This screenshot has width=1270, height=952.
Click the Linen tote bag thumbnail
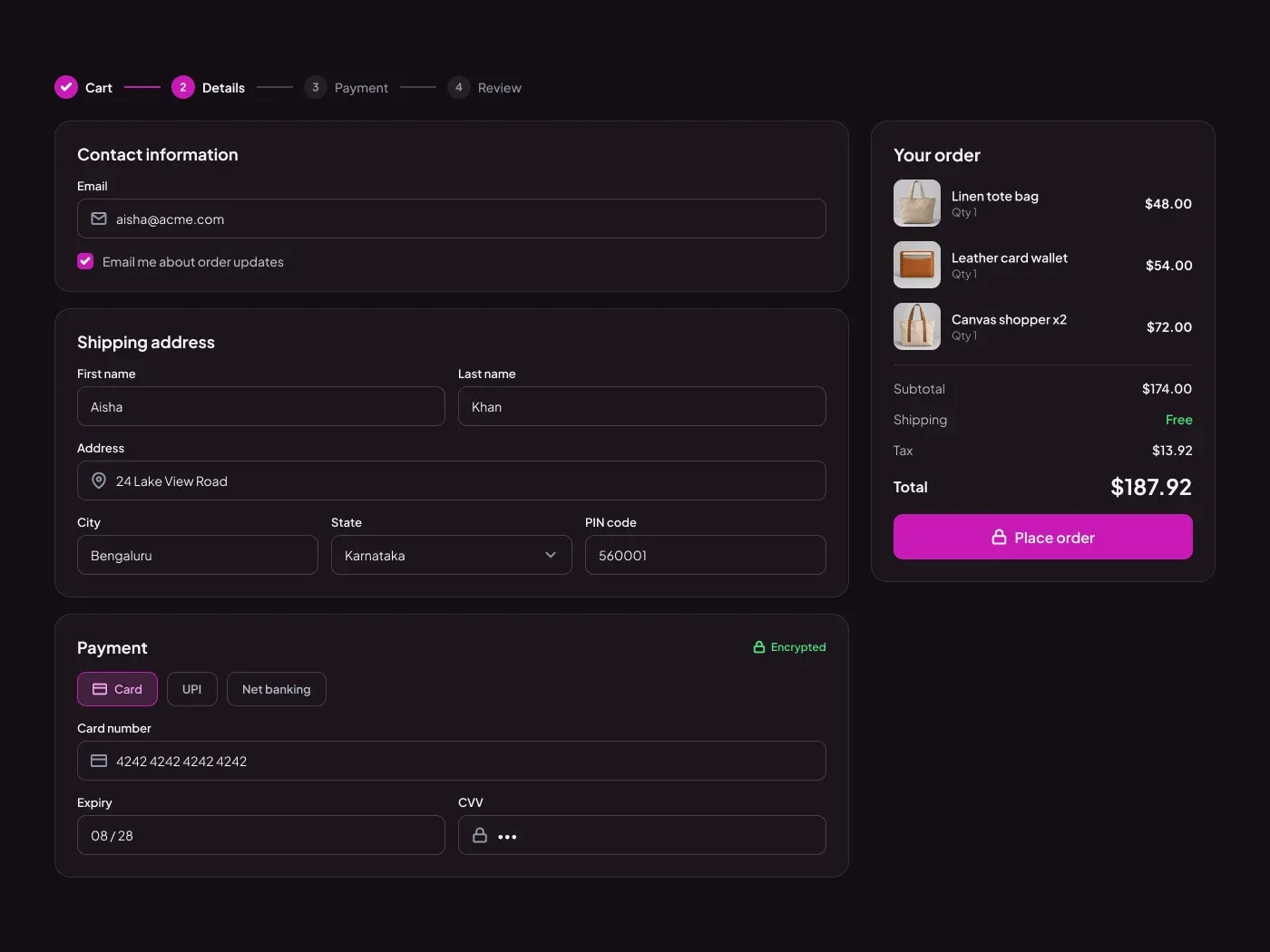[x=917, y=203]
